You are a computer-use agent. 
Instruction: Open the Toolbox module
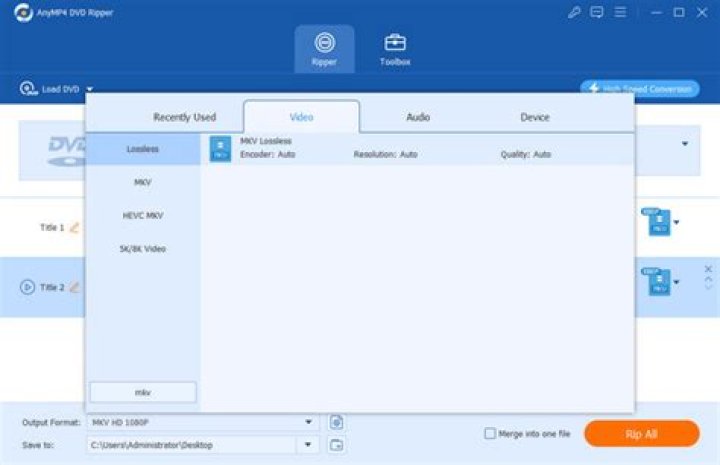pos(395,48)
